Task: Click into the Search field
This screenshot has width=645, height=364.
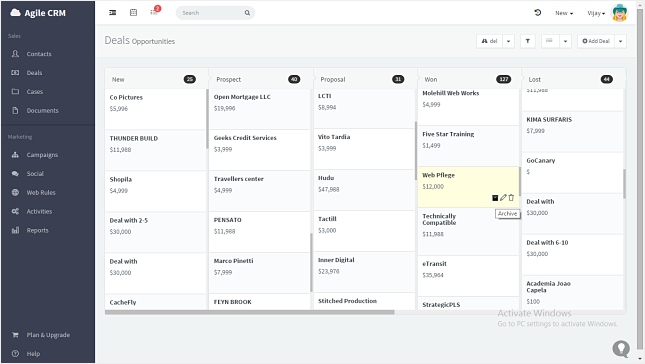Action: (x=212, y=13)
